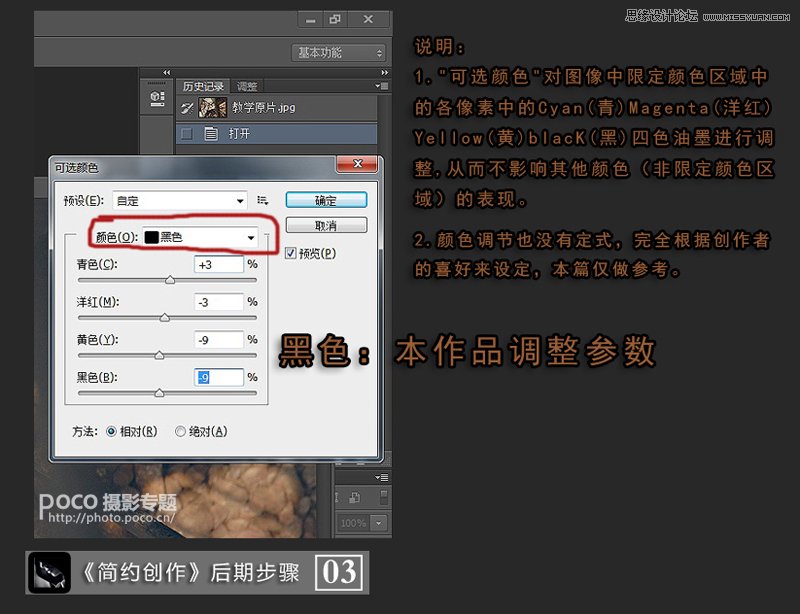Open the 基本功能 workspace dropdown
This screenshot has height=614, width=800.
pos(339,53)
